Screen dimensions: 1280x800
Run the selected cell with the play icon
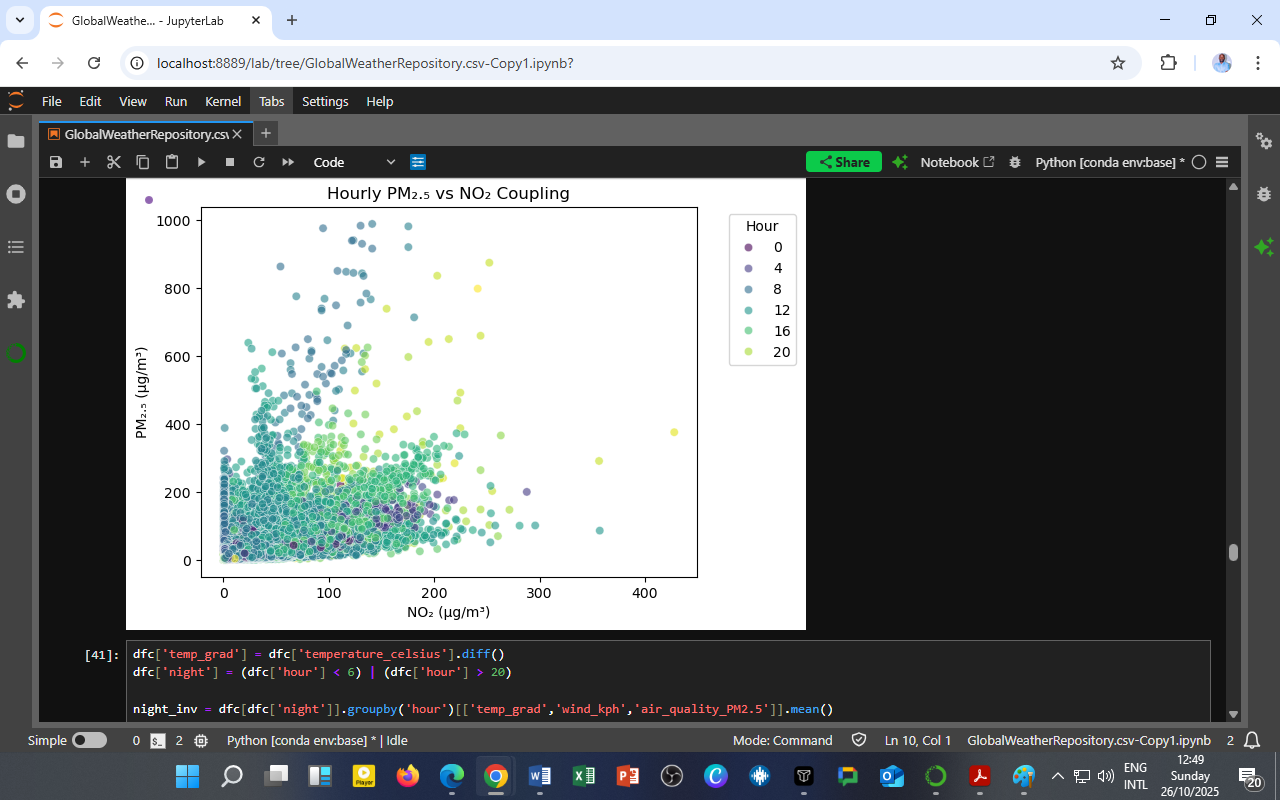click(x=201, y=162)
